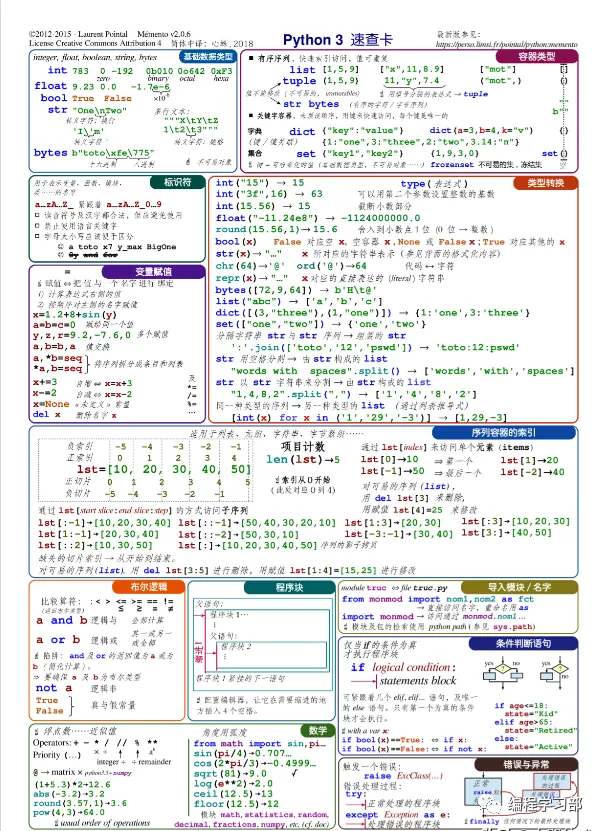Click the 导入模块/名字 header label
Image resolution: width=602 pixels, height=831 pixels.
click(519, 587)
